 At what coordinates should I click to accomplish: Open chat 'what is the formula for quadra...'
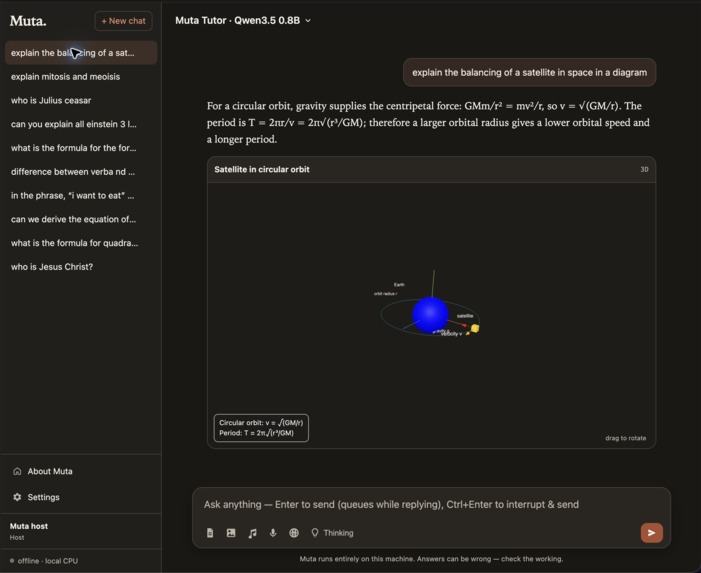click(81, 243)
